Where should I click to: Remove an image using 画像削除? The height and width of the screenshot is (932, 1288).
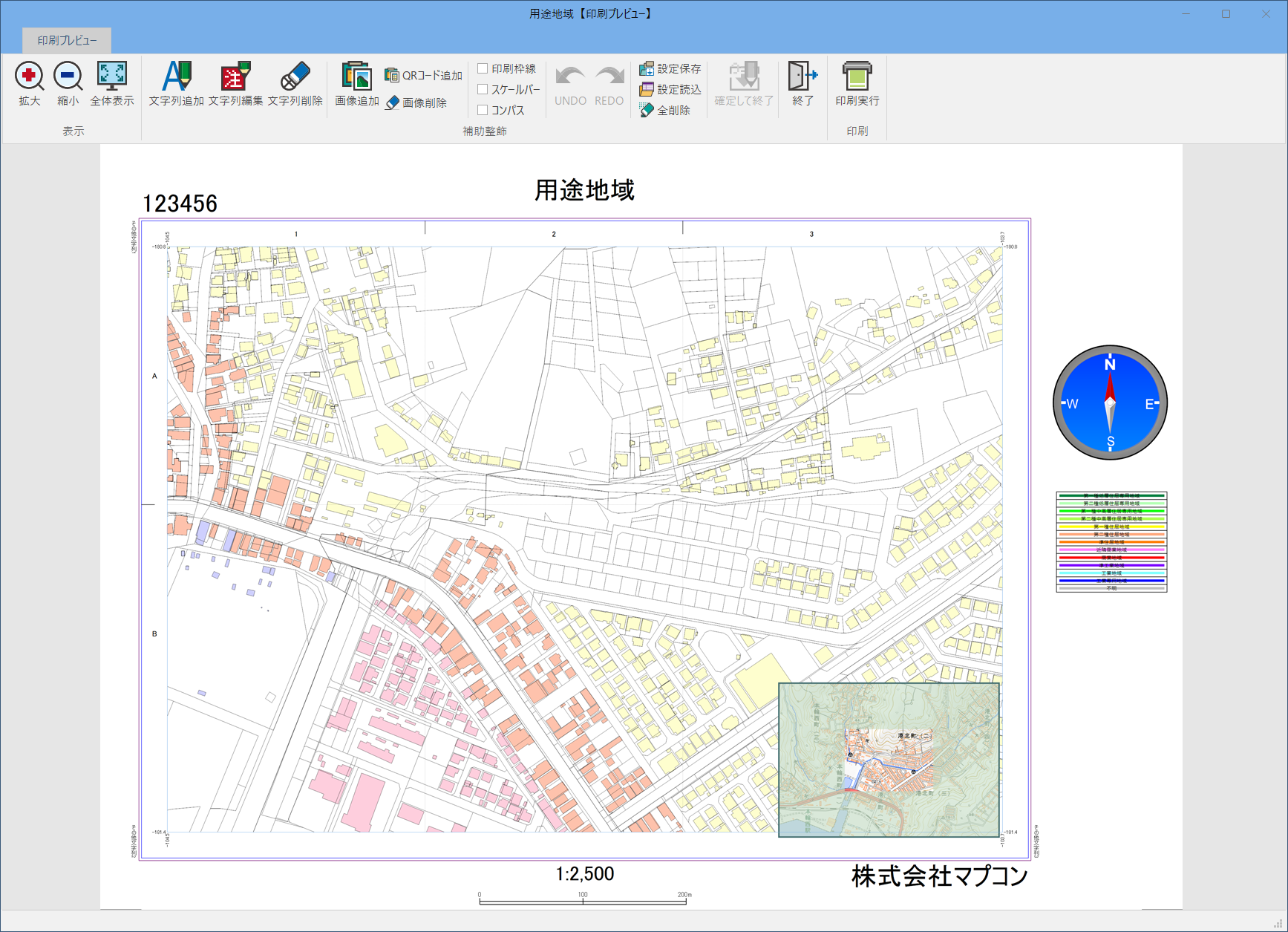(x=416, y=102)
